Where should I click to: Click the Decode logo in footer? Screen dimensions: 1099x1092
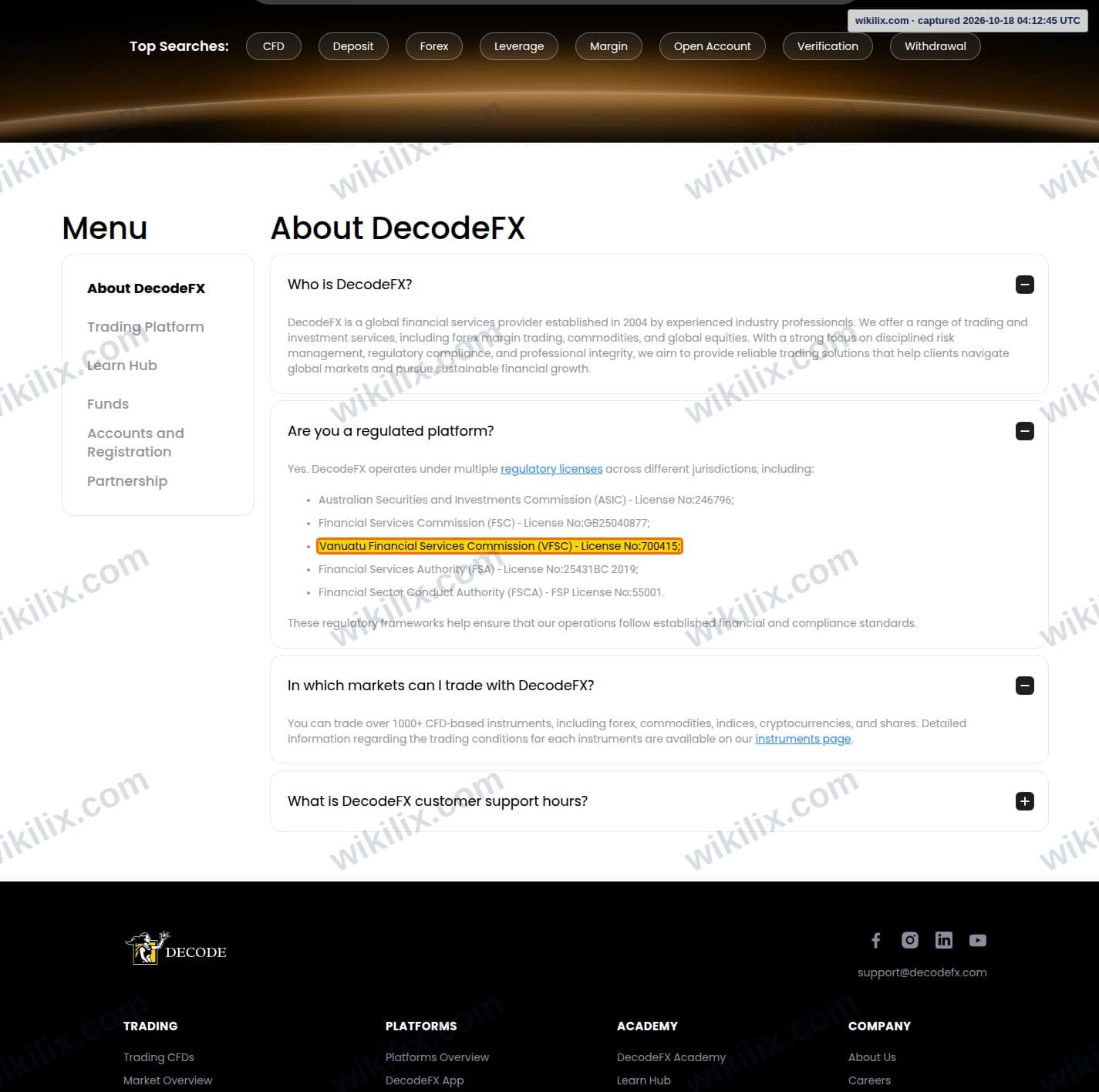point(176,949)
